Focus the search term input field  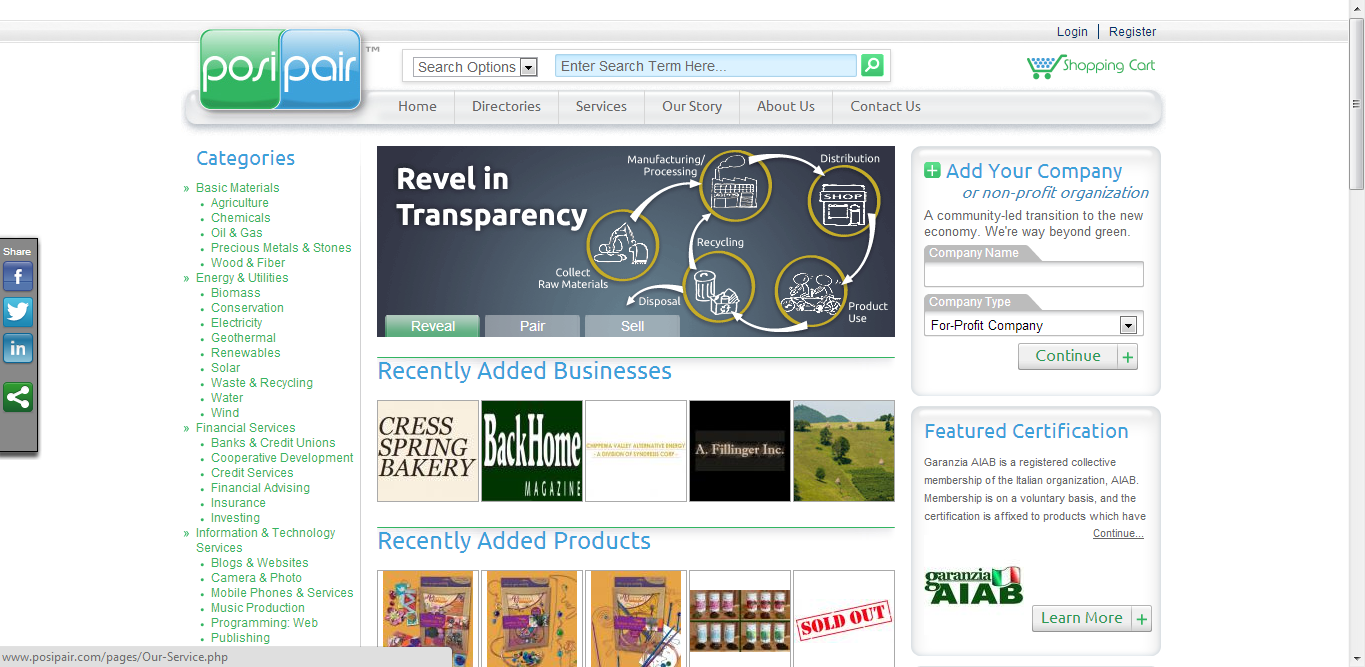click(706, 66)
